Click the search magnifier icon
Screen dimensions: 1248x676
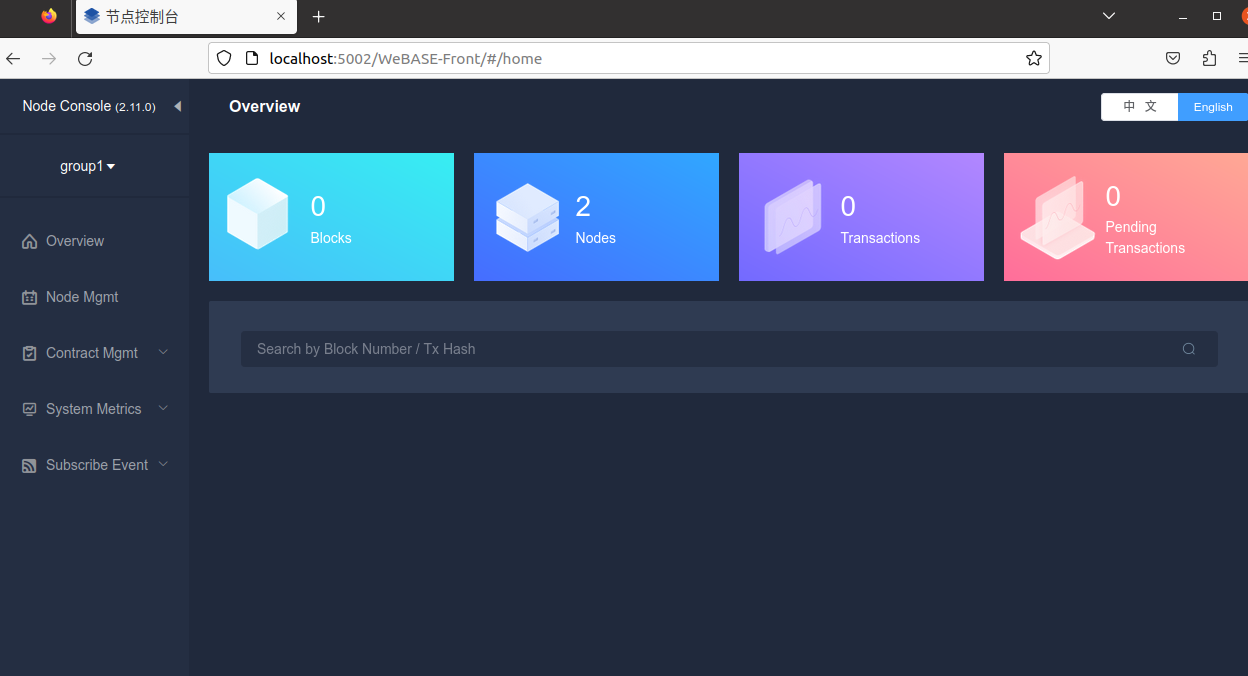click(1188, 348)
